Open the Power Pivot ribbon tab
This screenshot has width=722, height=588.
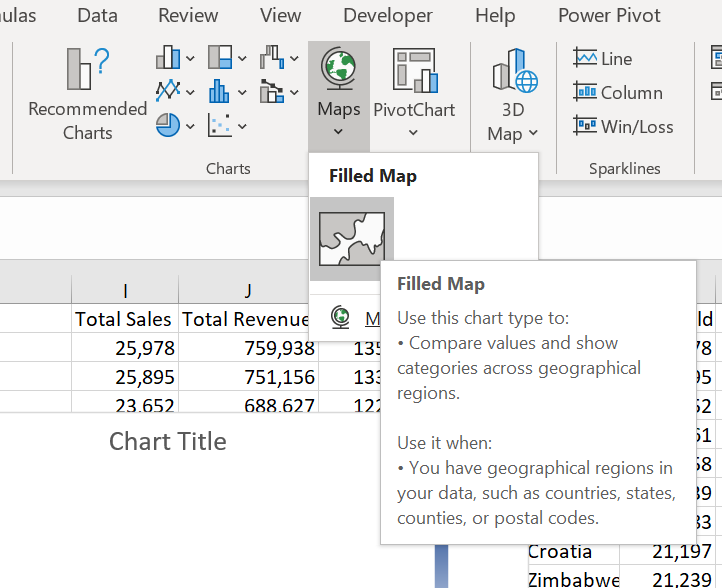(x=609, y=15)
